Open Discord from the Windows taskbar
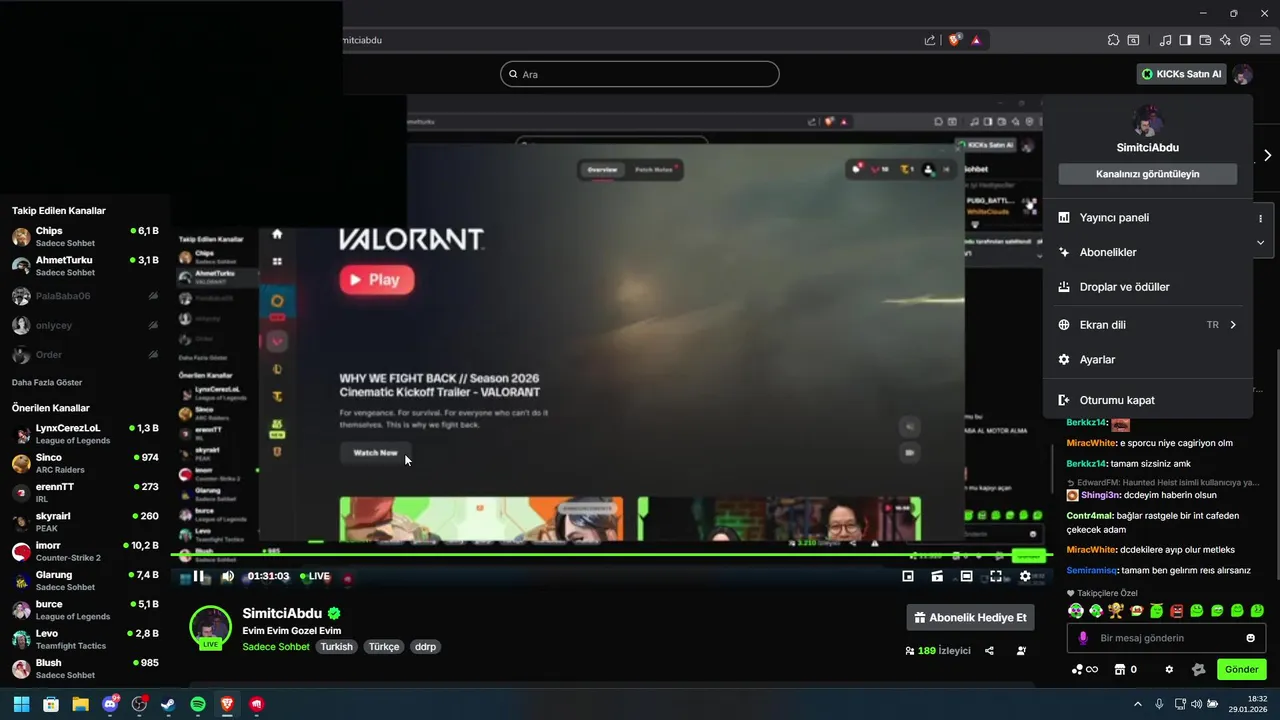 pyautogui.click(x=110, y=704)
